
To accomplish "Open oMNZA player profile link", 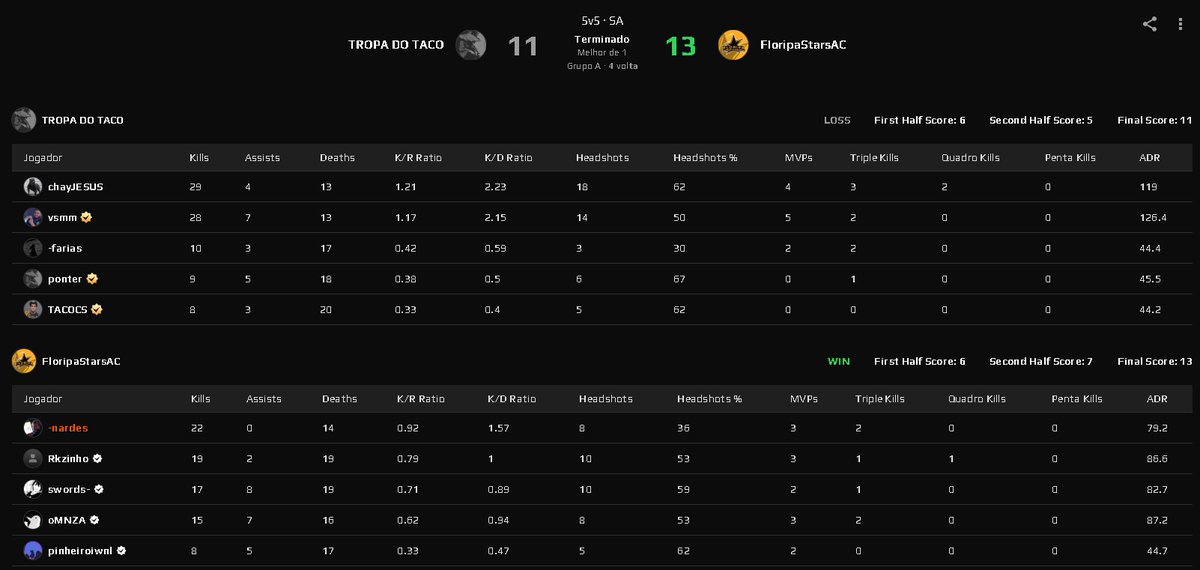I will pyautogui.click(x=66, y=521).
